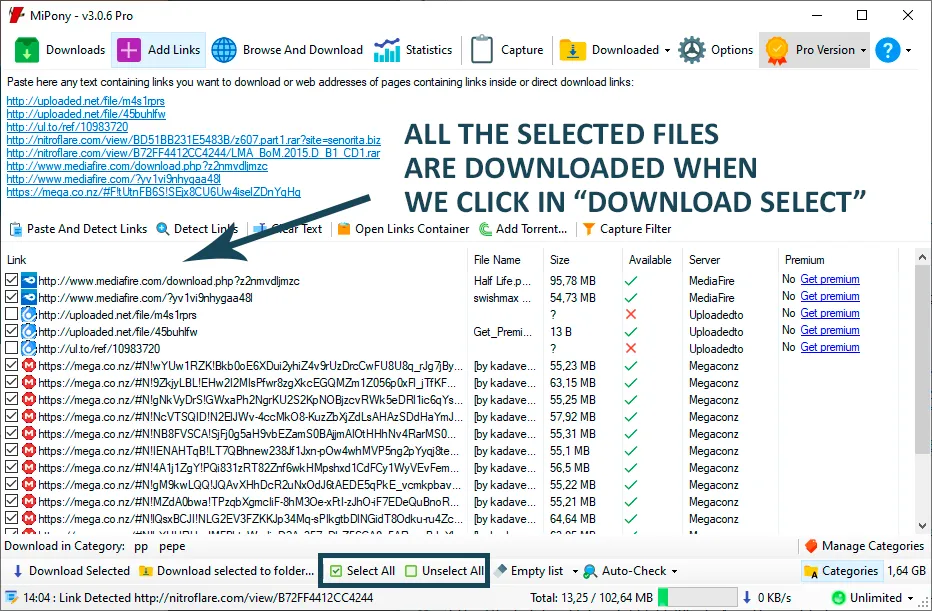
Task: Click the Select All button
Action: tap(363, 571)
